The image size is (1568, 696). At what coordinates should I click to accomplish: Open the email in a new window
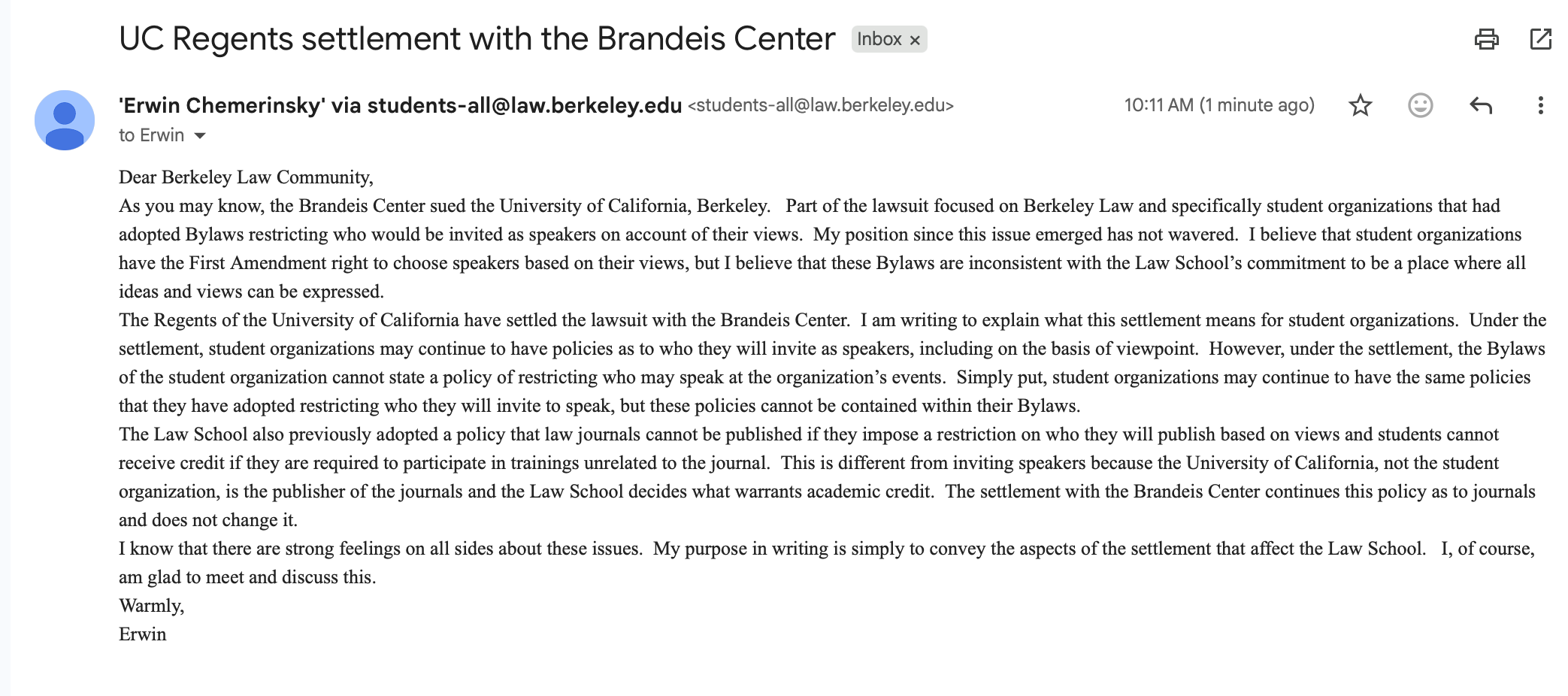[x=1540, y=39]
